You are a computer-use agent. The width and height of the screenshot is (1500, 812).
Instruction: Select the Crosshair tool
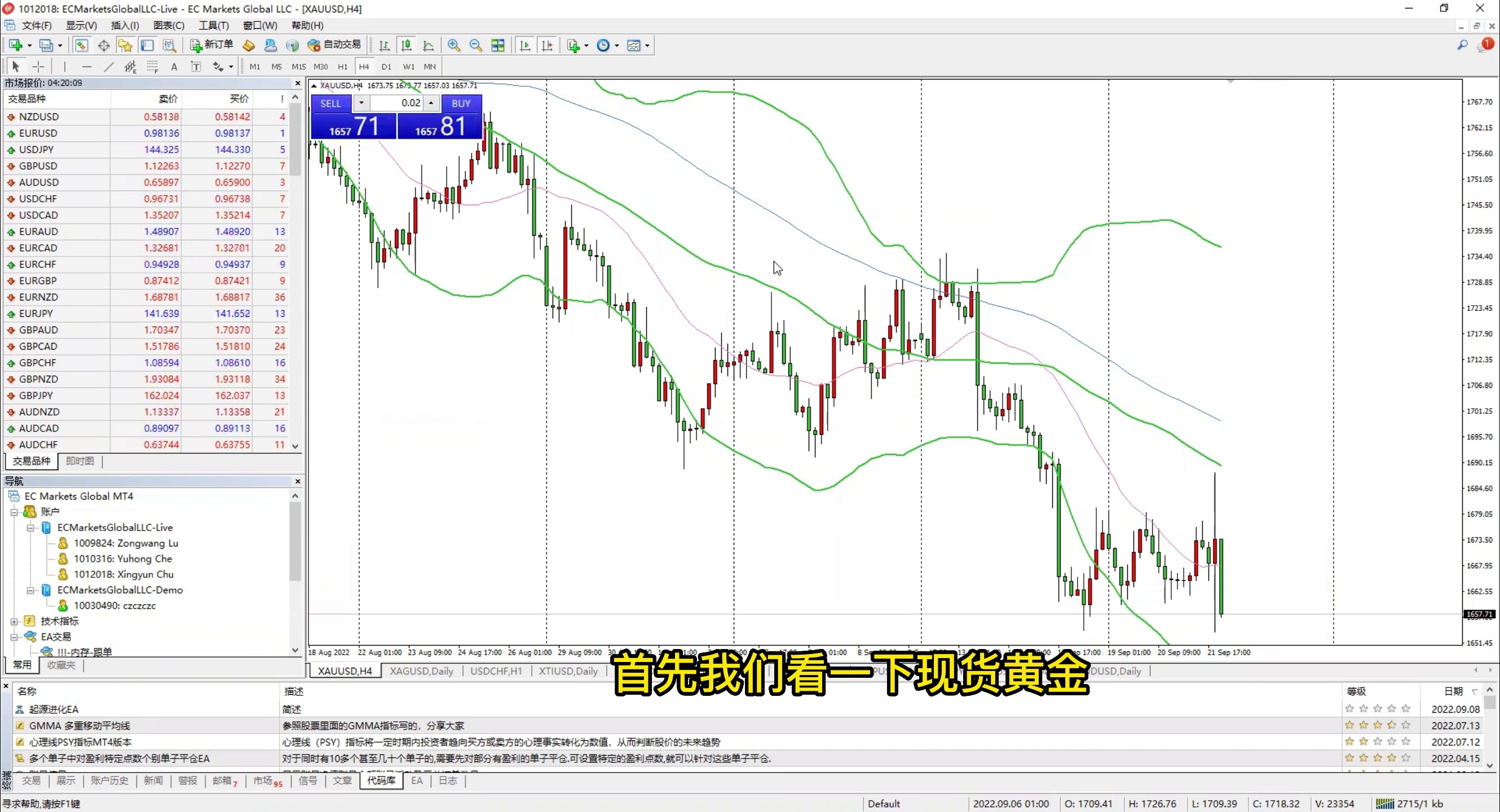[38, 67]
